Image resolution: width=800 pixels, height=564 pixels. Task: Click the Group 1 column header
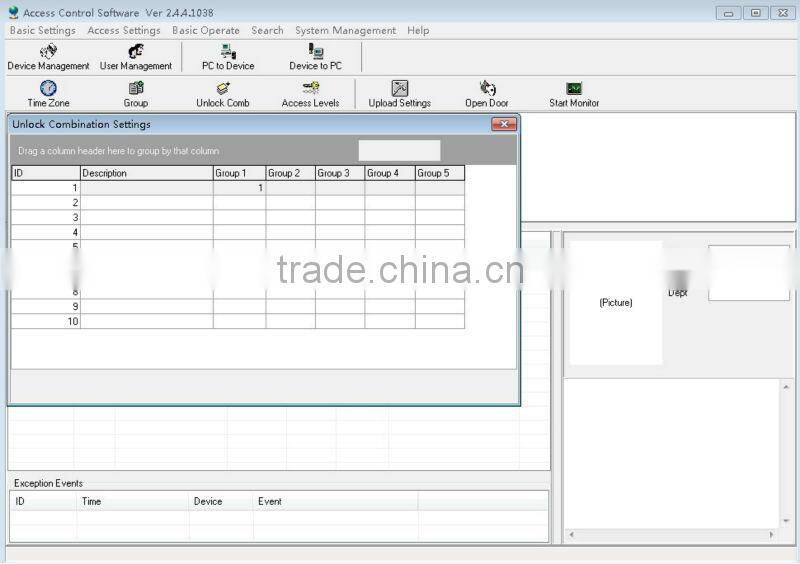(x=239, y=173)
